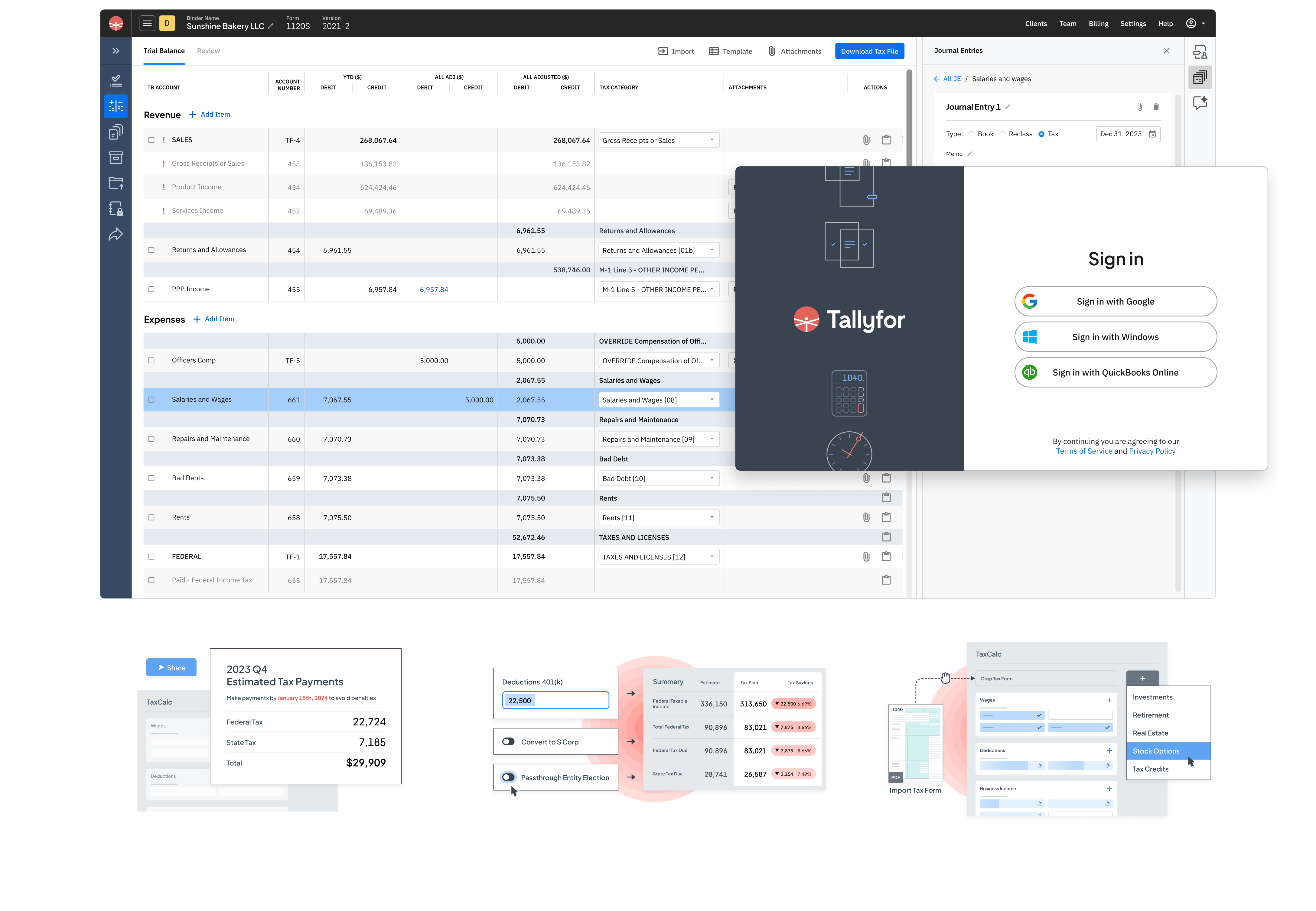The image size is (1316, 911).
Task: Click clipboard icon on TAXES AND LICENSES summary row
Action: (x=886, y=537)
